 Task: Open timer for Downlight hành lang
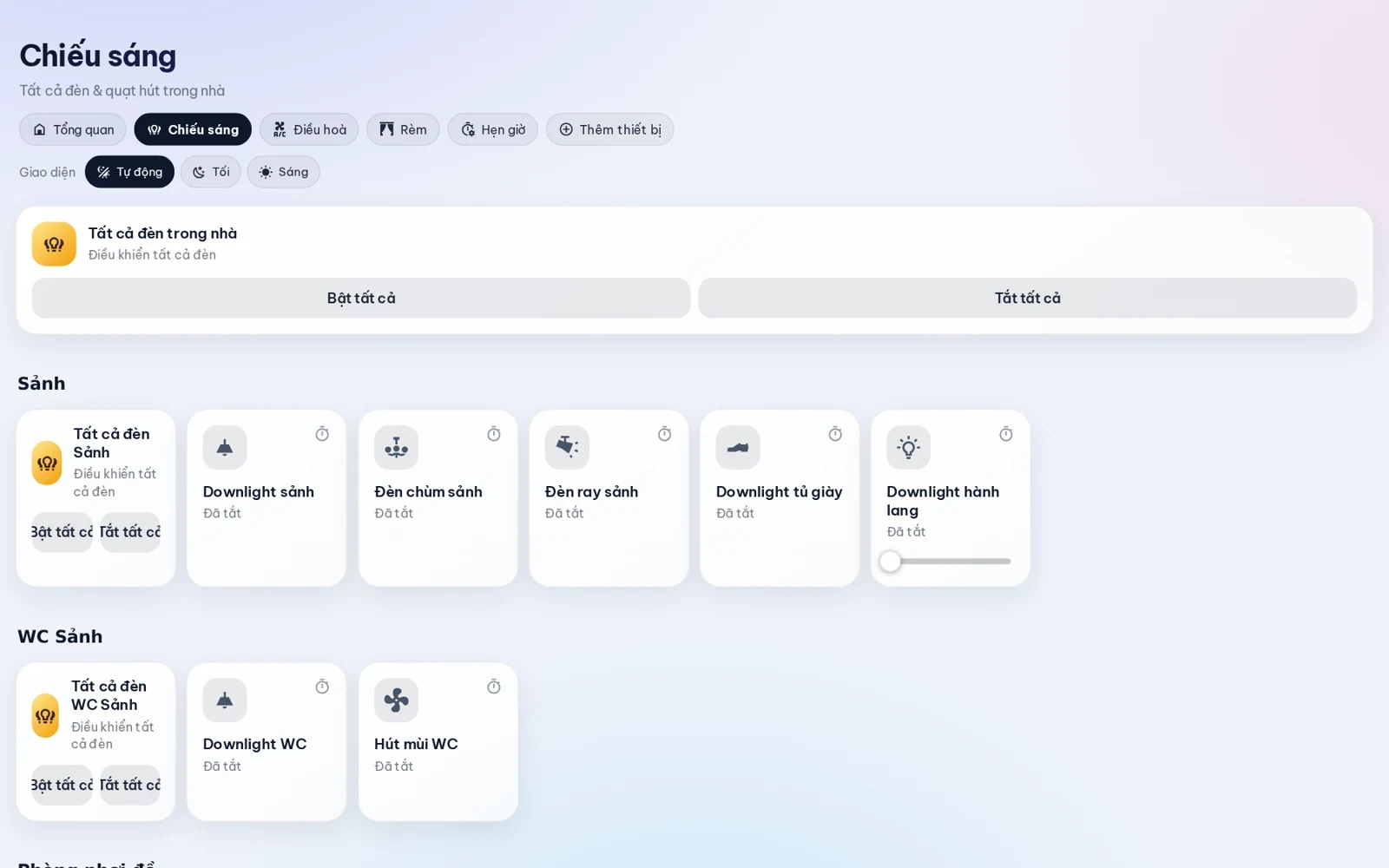tap(1006, 434)
